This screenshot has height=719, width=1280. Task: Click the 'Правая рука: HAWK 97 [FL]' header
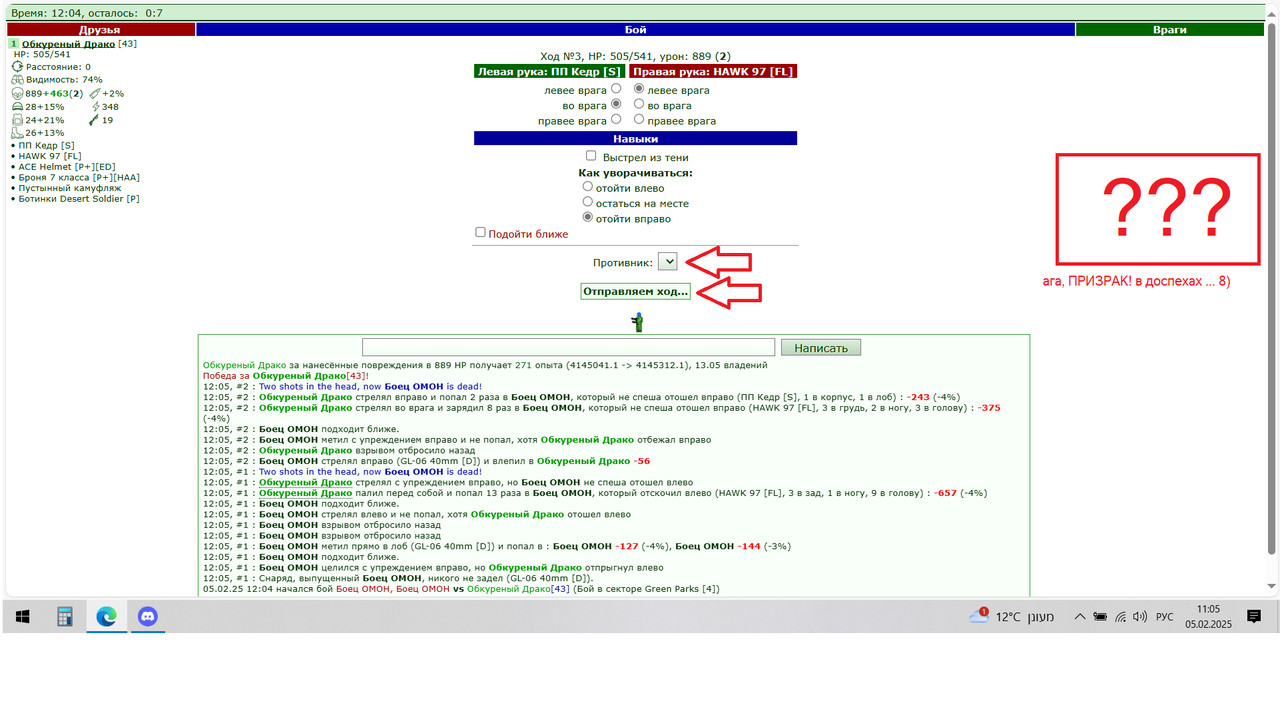[x=714, y=72]
